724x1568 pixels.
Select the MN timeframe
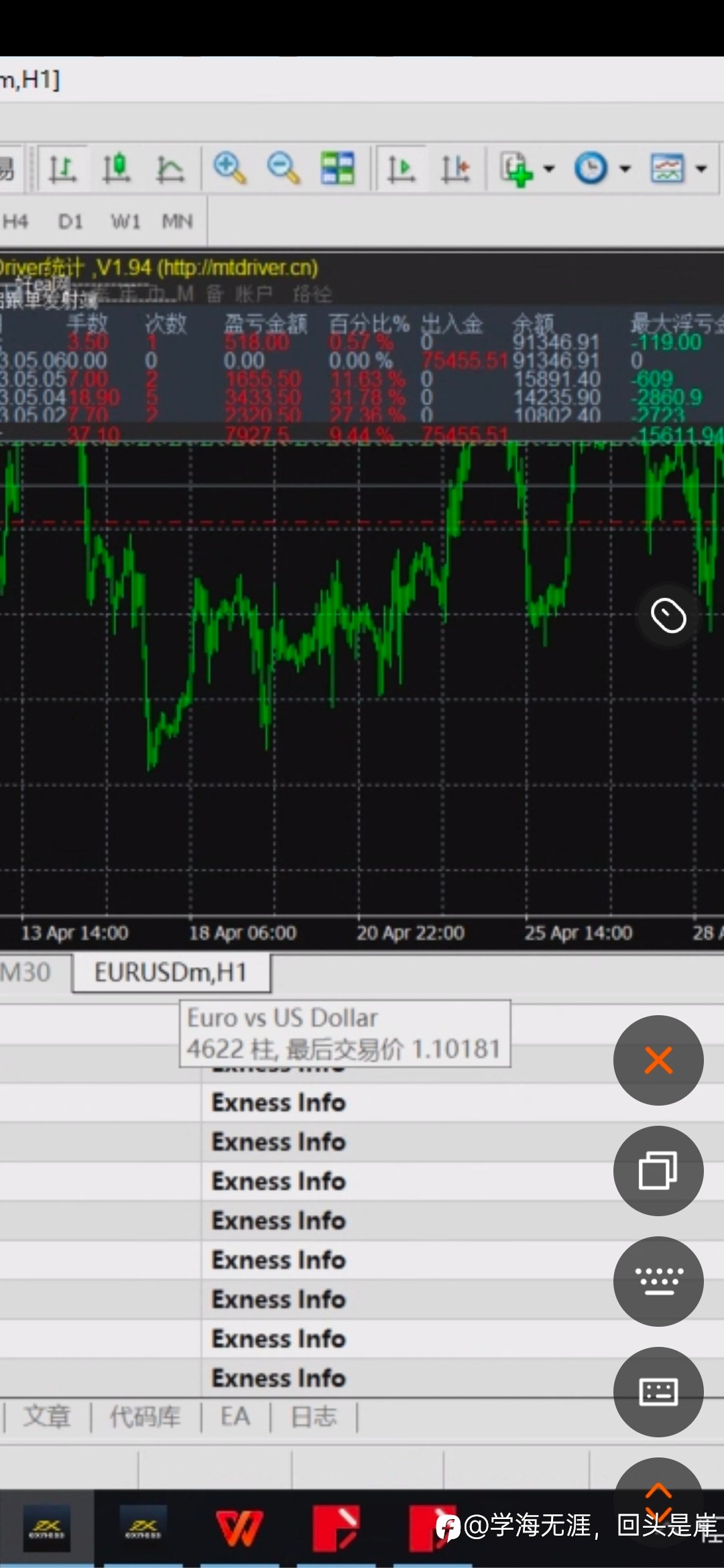177,222
